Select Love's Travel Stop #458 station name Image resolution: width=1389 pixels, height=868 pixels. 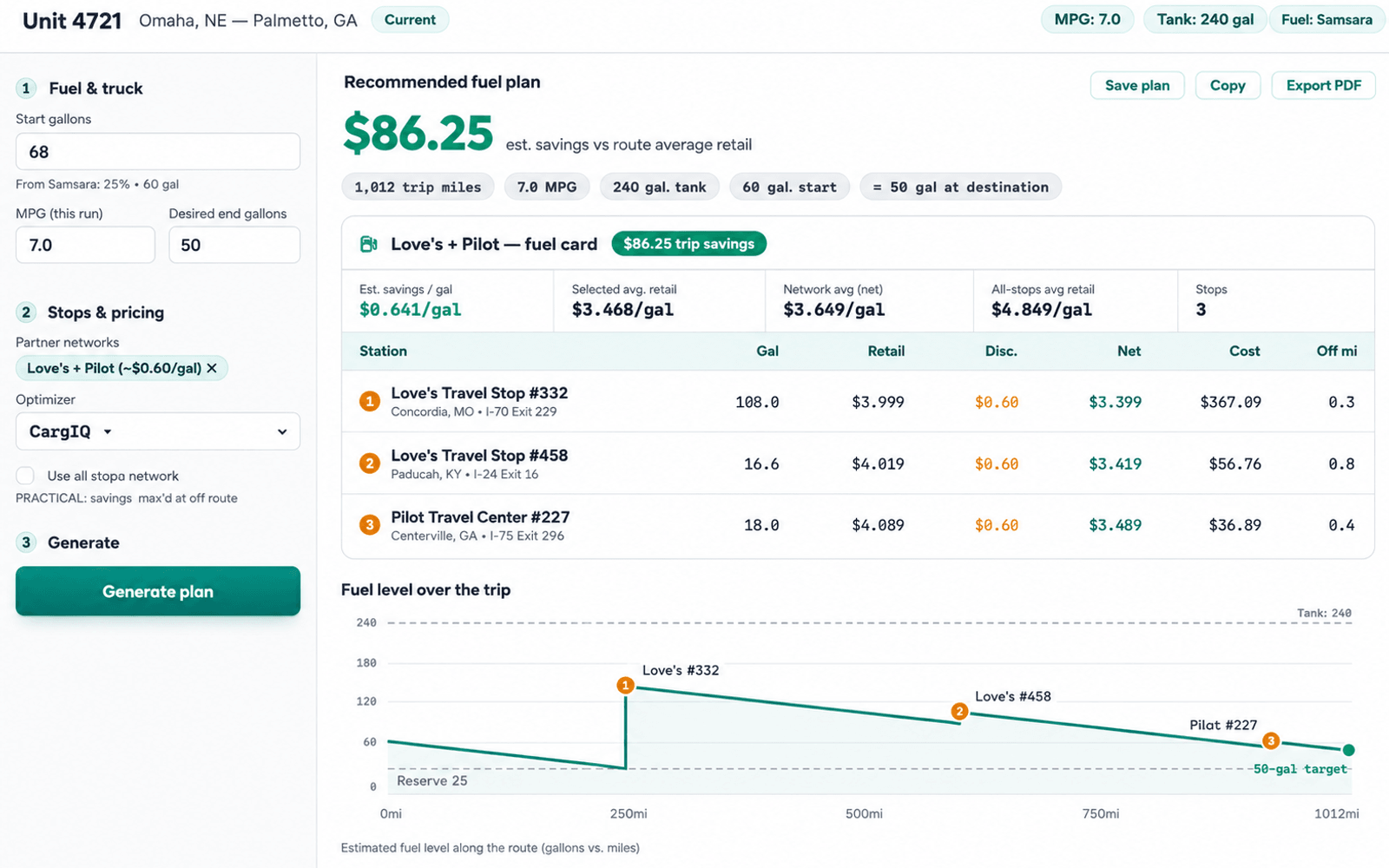pyautogui.click(x=479, y=455)
